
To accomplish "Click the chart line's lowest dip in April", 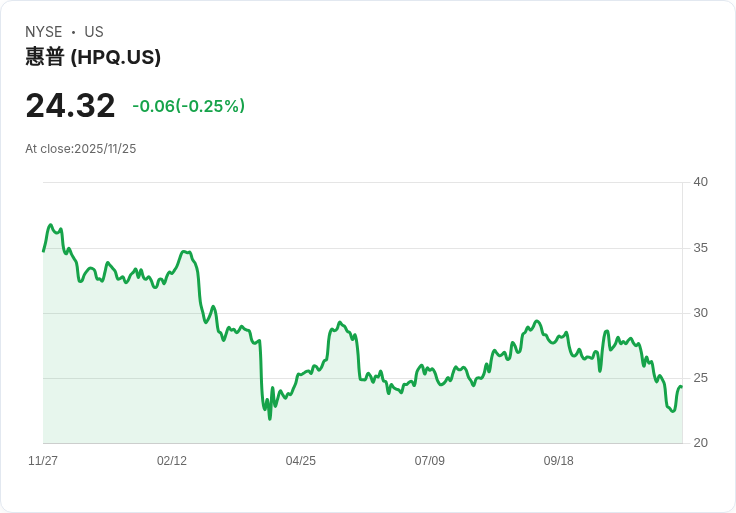I will click(x=270, y=418).
